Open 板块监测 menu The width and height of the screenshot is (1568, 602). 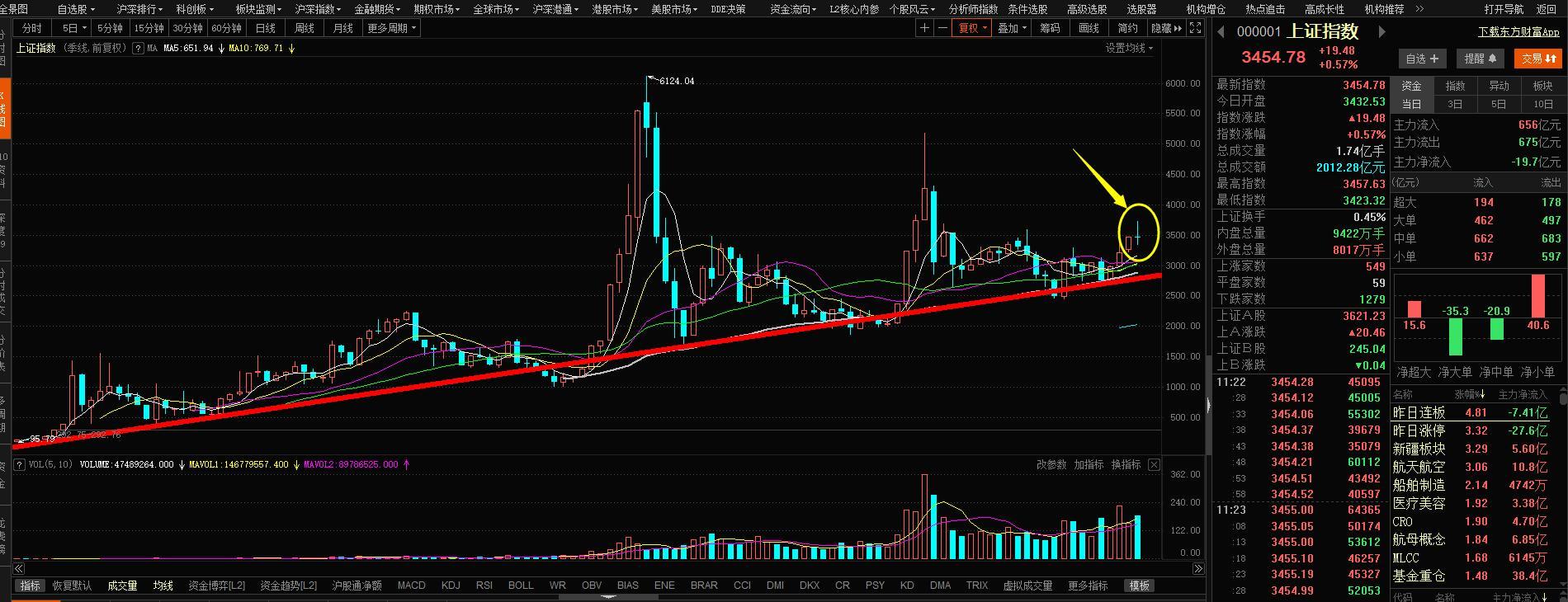258,9
